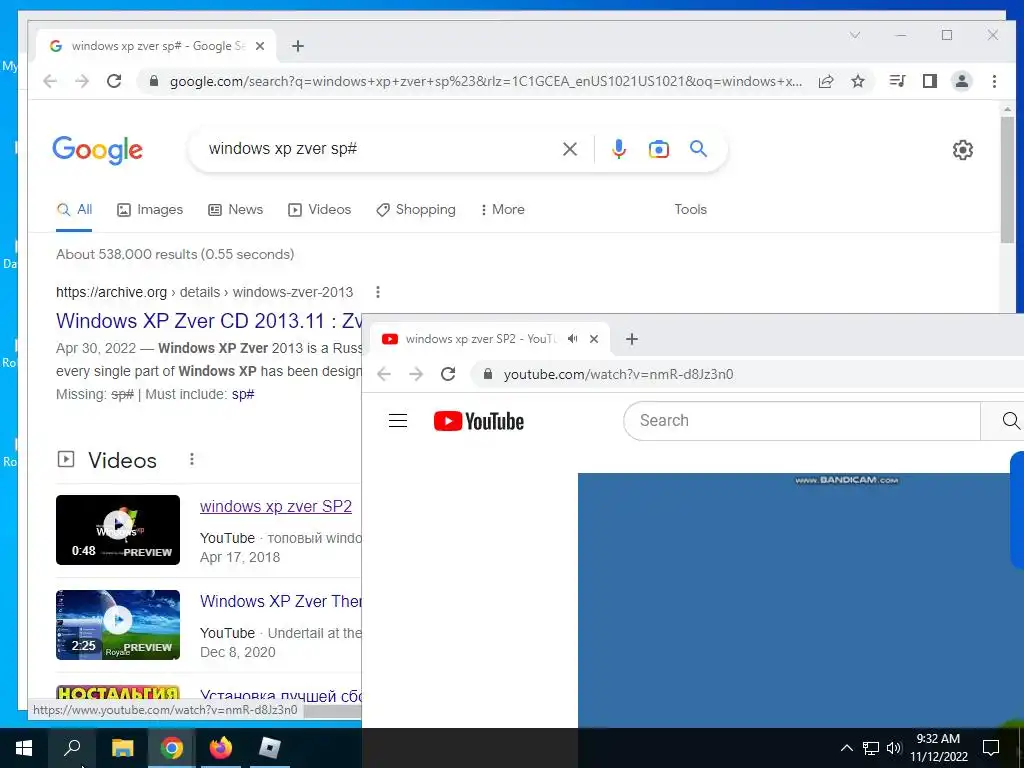Open the Chrome profile avatar
The image size is (1024, 768).
coord(962,81)
